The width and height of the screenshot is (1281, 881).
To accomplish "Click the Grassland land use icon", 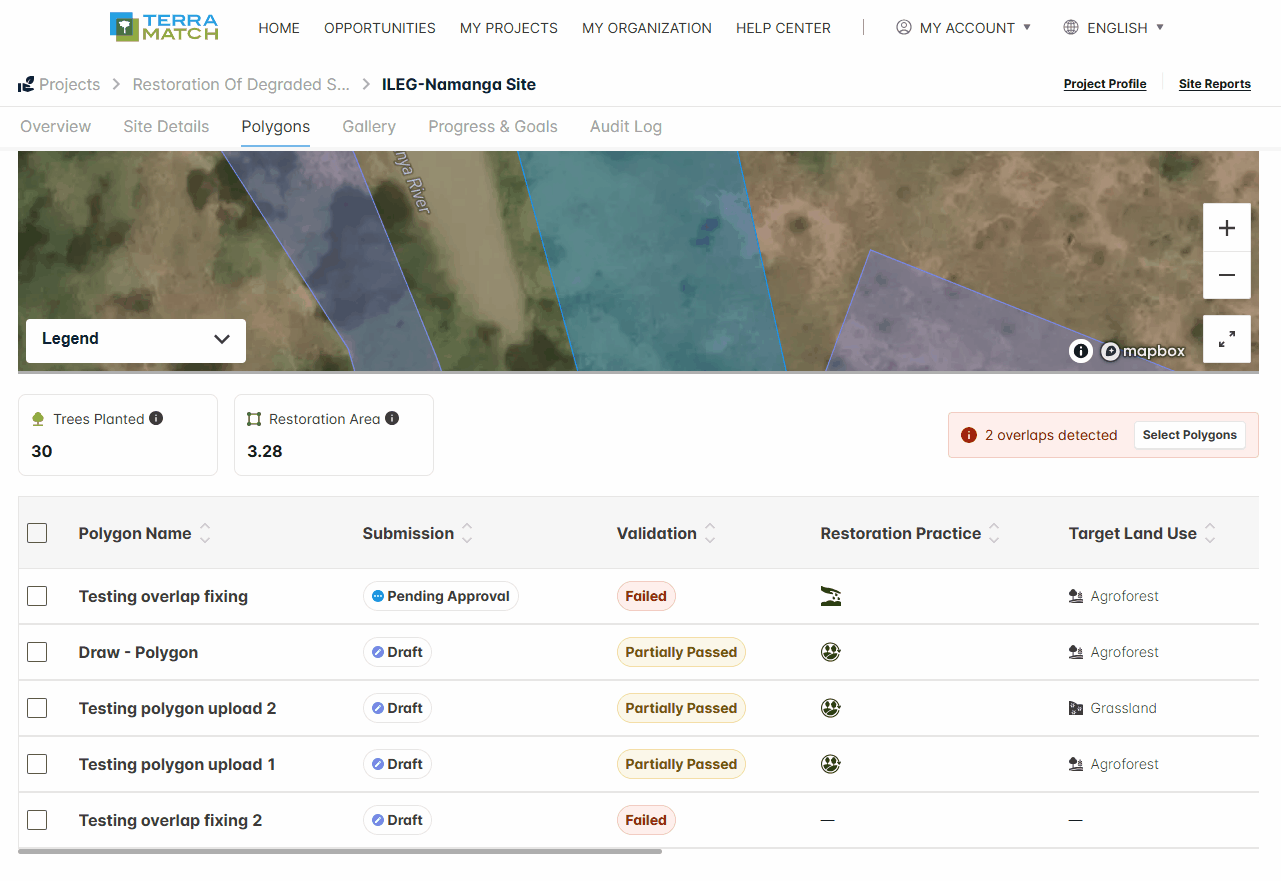I will tap(1076, 708).
